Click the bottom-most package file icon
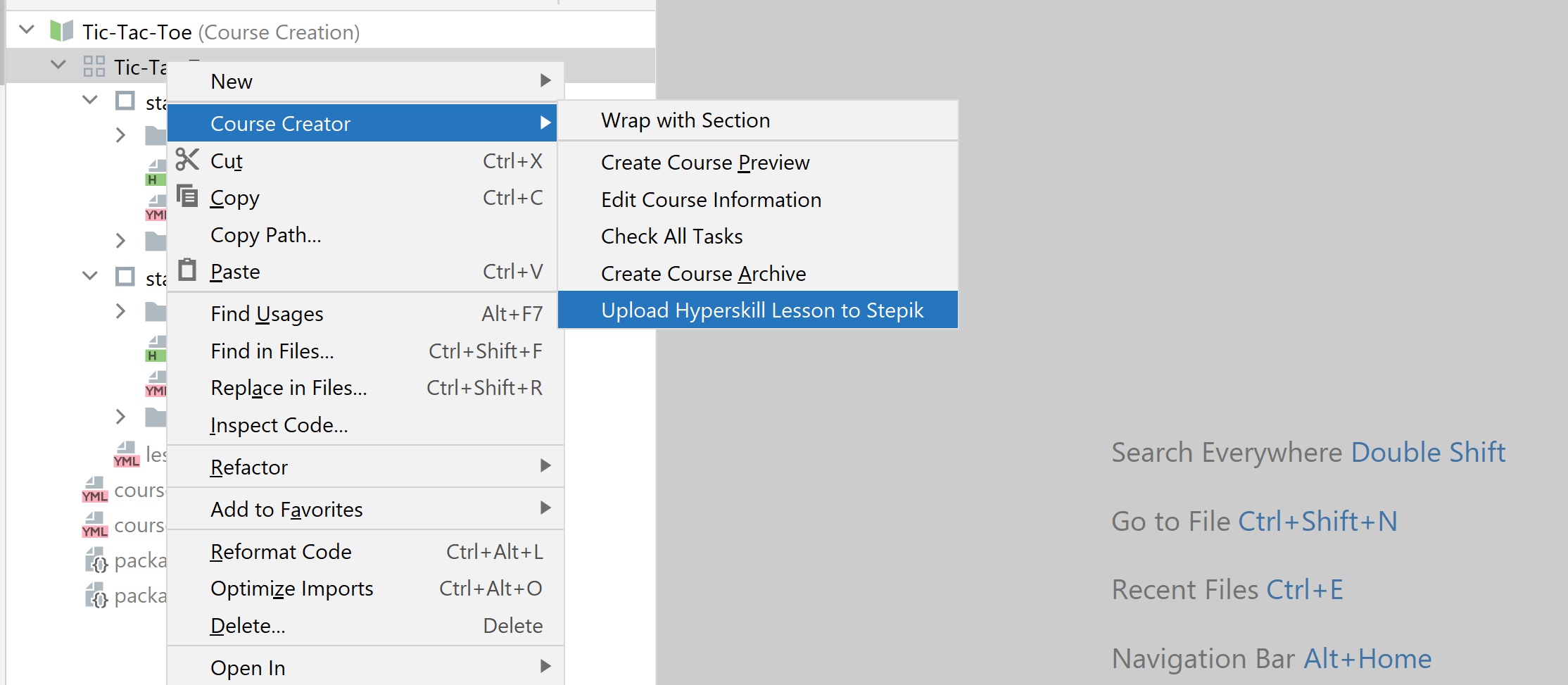 click(96, 596)
